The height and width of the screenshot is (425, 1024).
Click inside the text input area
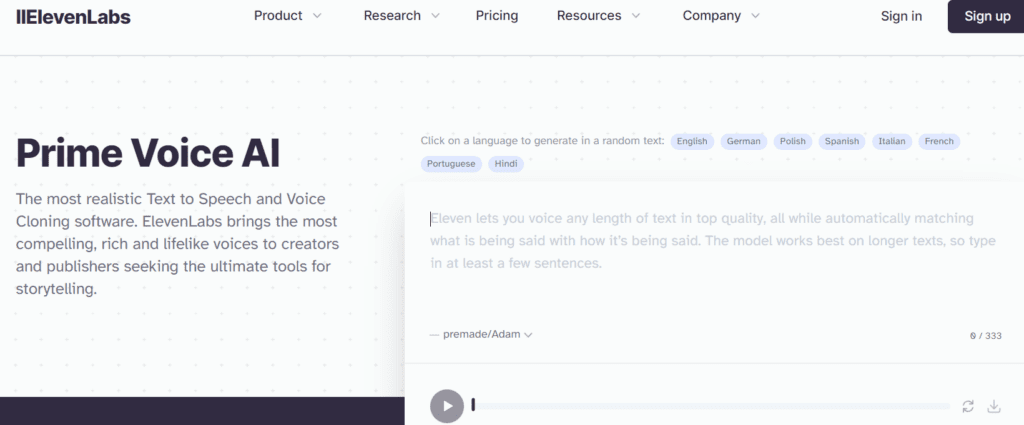714,261
